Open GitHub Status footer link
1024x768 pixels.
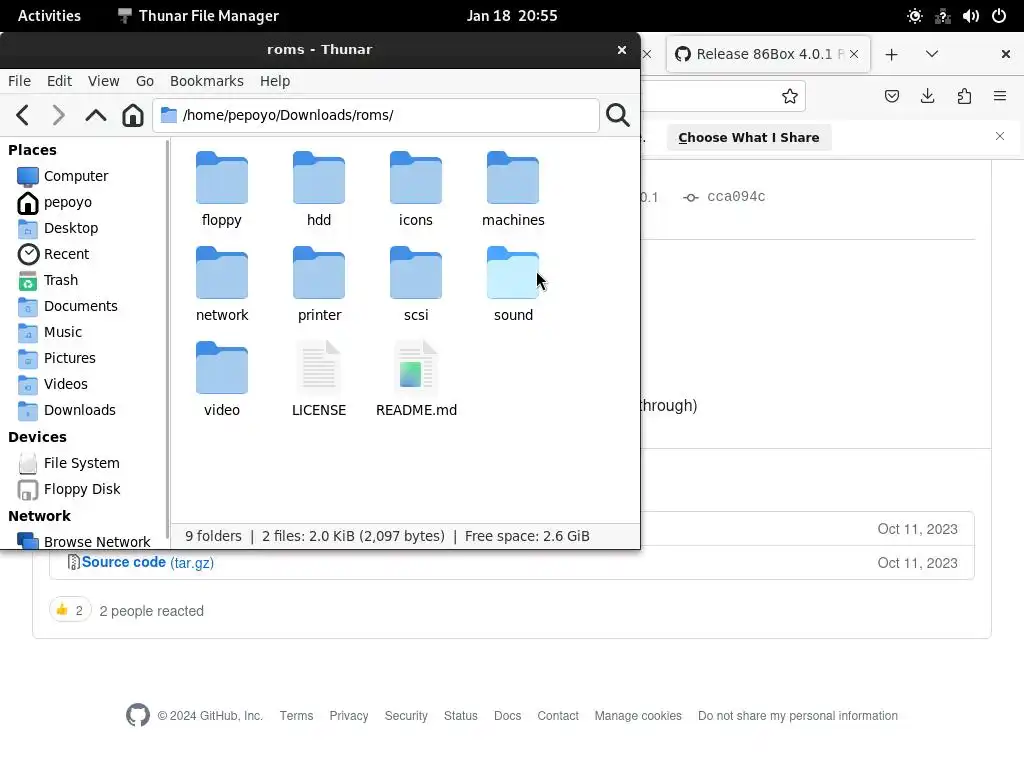pos(461,716)
